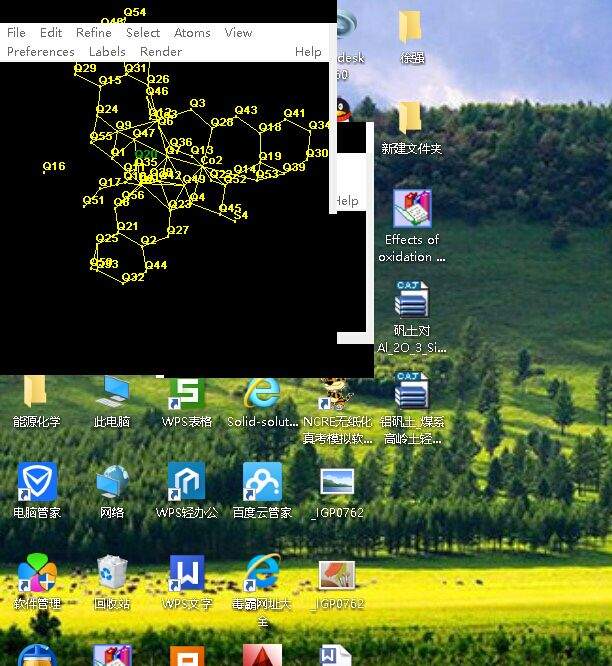Select the Q43 peak label
Viewport: 612px width, 666px height.
(246, 110)
